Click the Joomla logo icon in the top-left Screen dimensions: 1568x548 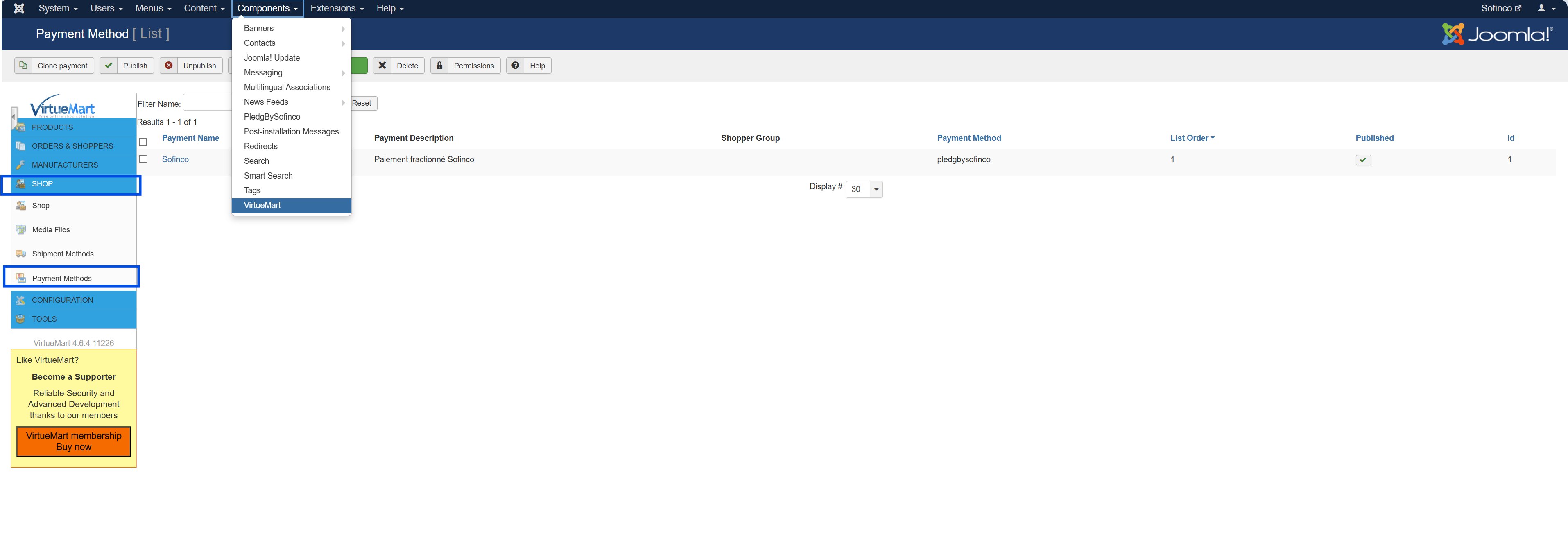pyautogui.click(x=19, y=9)
